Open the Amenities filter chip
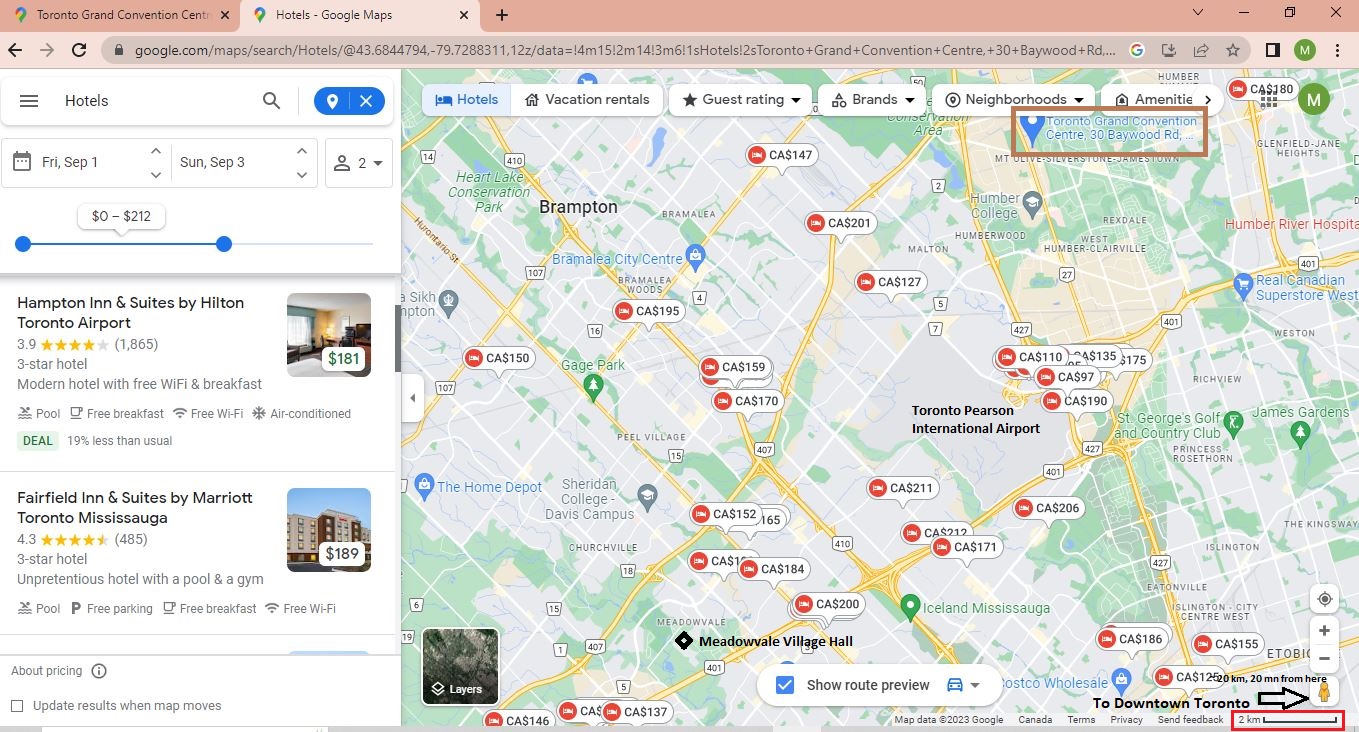 (1153, 100)
